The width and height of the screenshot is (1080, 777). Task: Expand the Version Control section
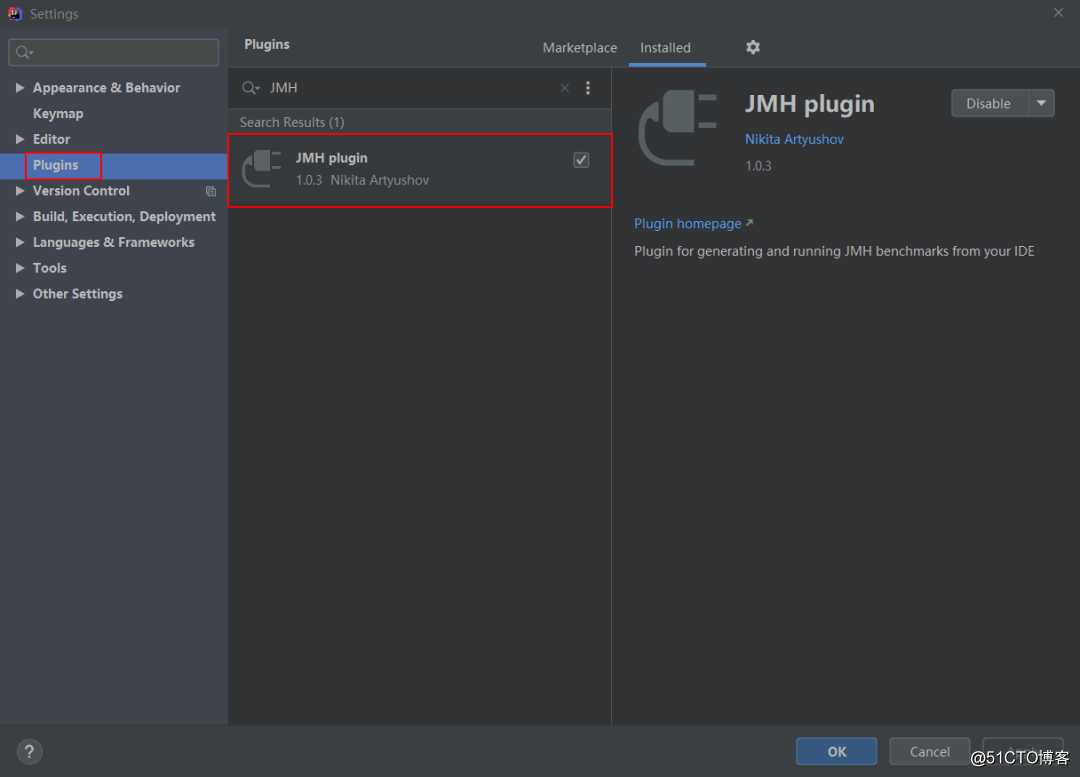click(x=20, y=191)
